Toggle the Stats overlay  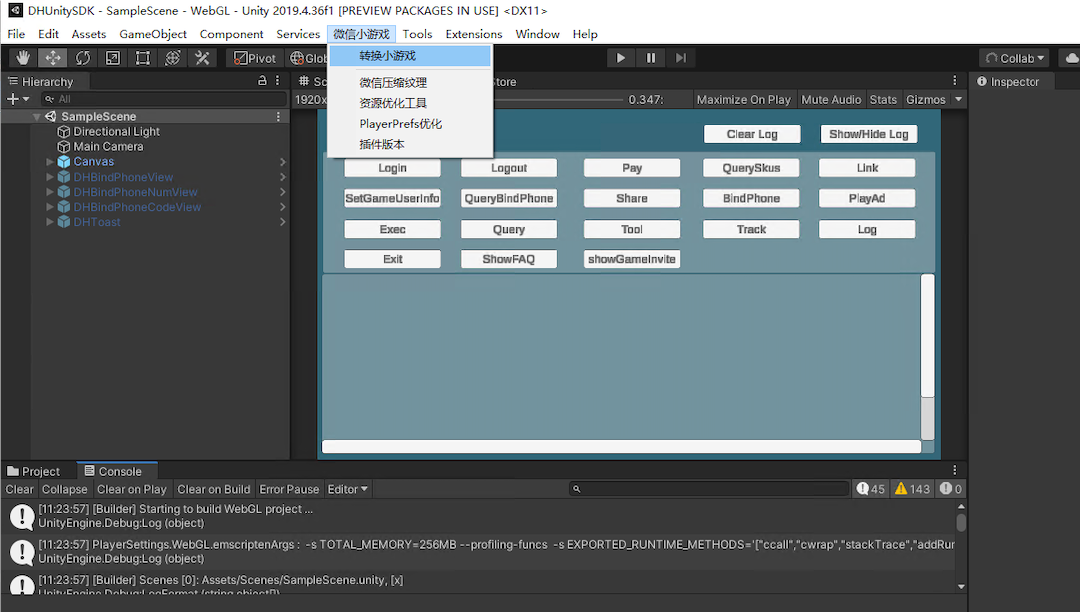[883, 100]
